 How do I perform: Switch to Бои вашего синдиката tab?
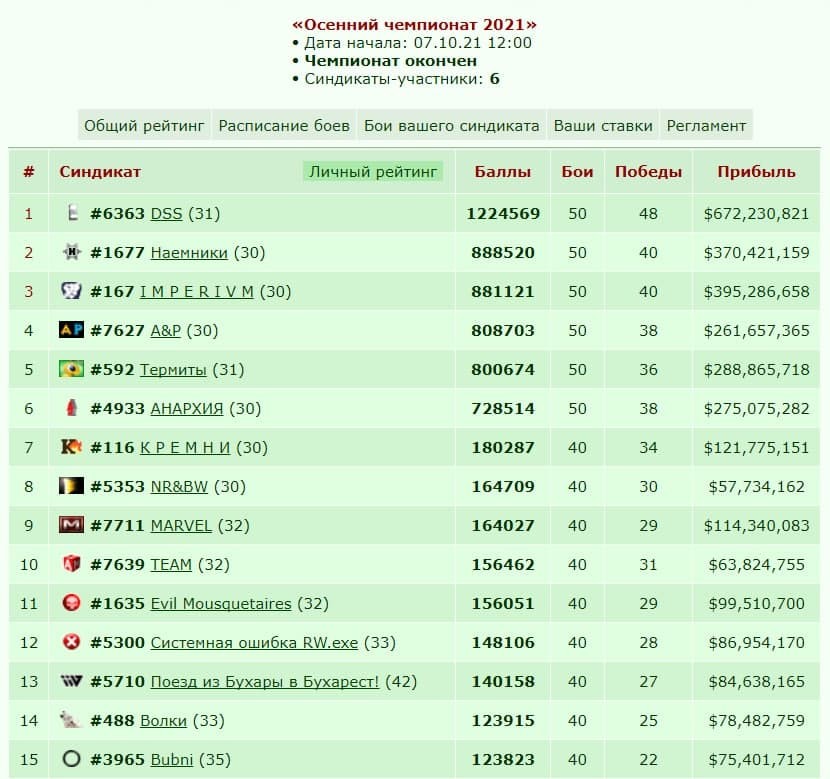point(452,125)
